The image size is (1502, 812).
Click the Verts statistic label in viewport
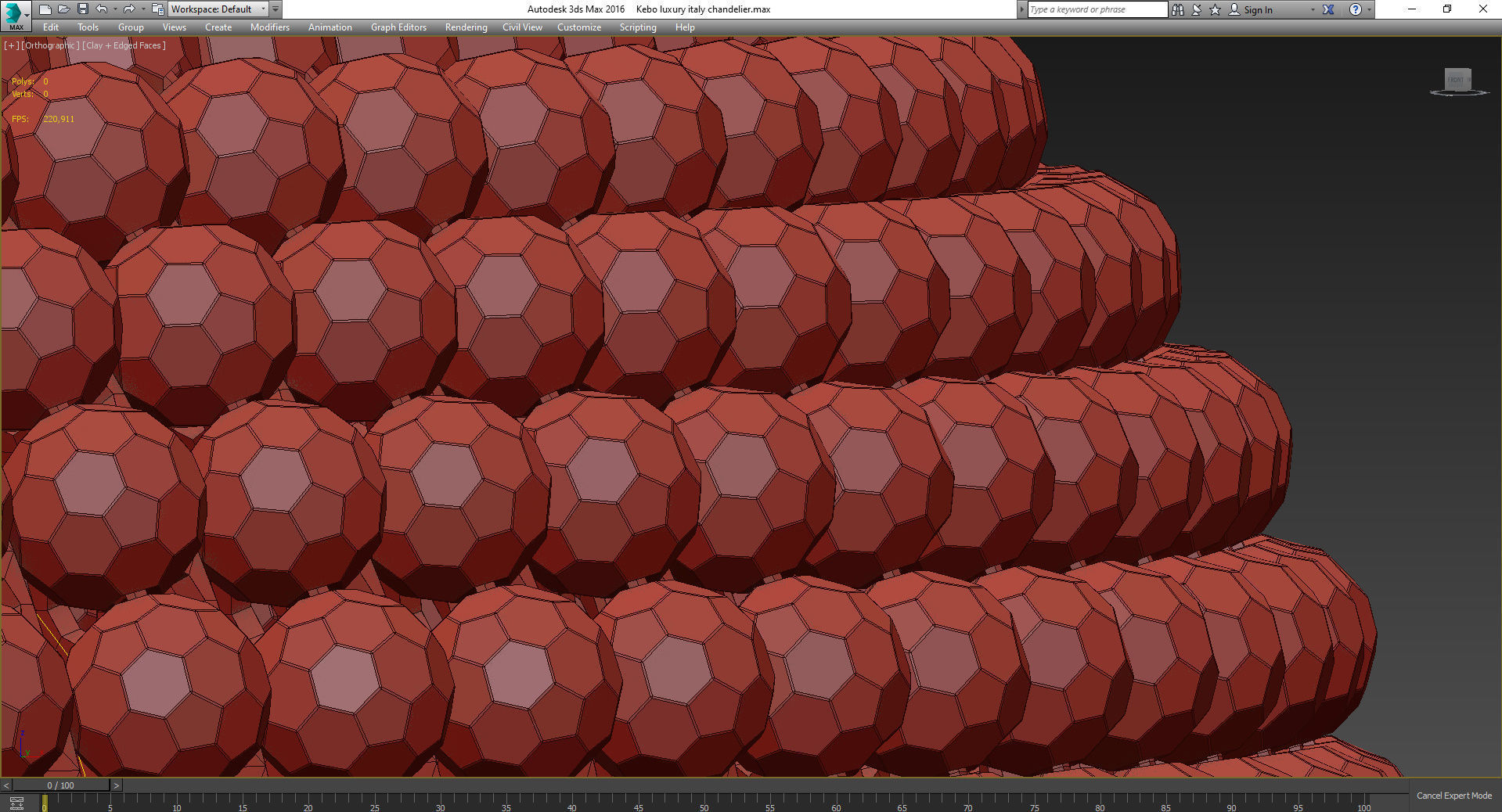(x=23, y=94)
